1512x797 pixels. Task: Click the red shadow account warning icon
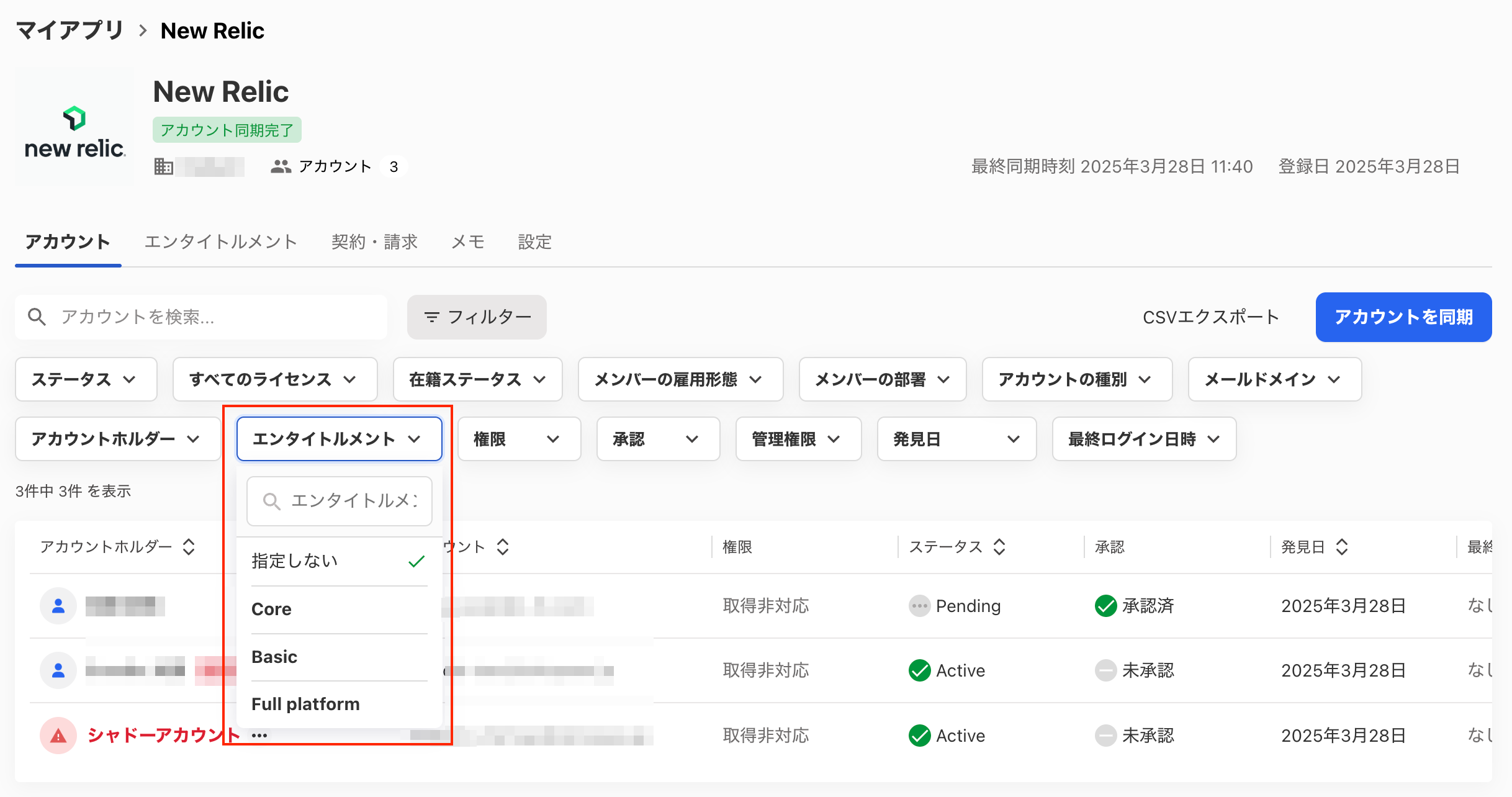[x=58, y=736]
